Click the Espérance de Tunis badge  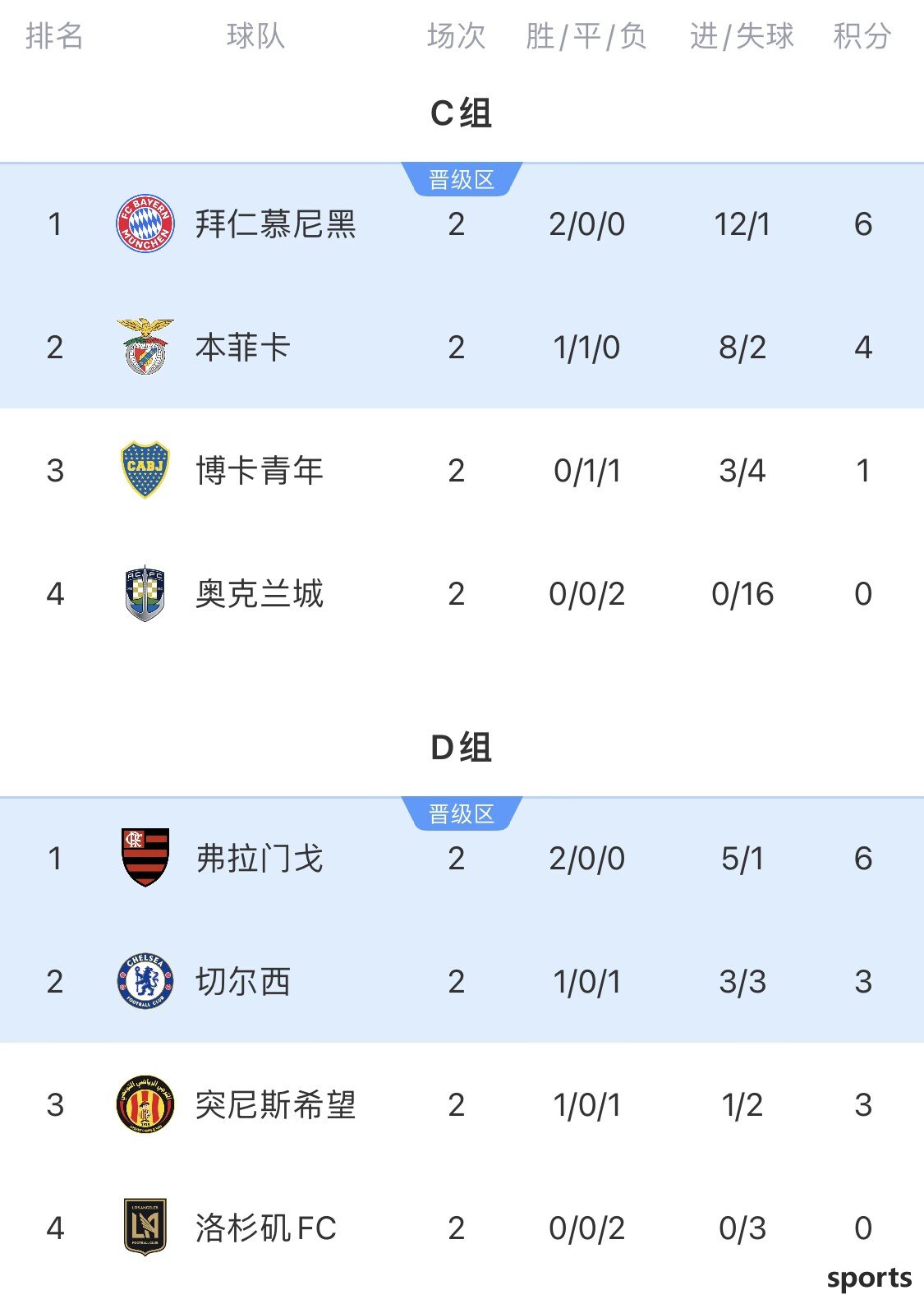coord(145,1104)
